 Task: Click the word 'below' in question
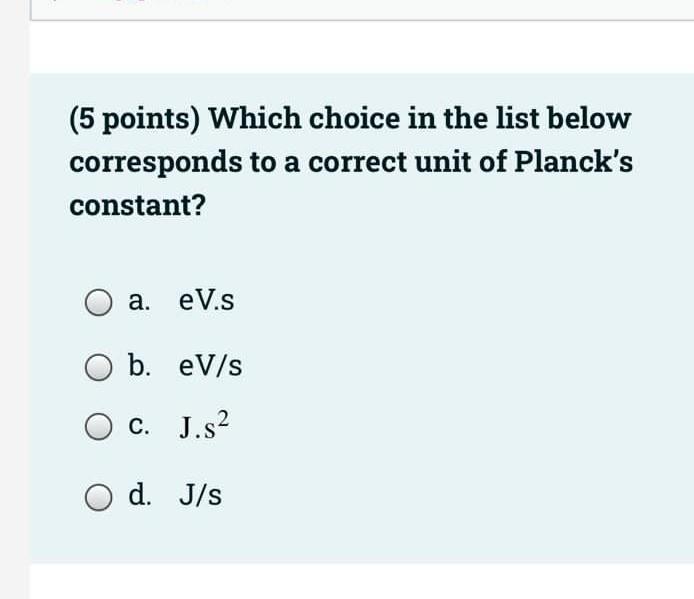pos(589,118)
